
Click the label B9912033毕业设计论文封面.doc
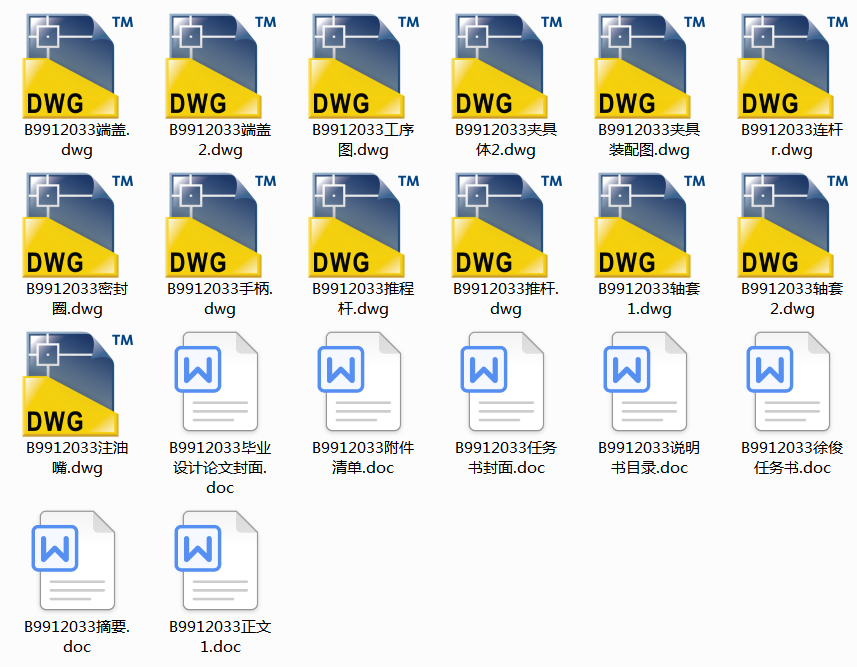pos(220,468)
